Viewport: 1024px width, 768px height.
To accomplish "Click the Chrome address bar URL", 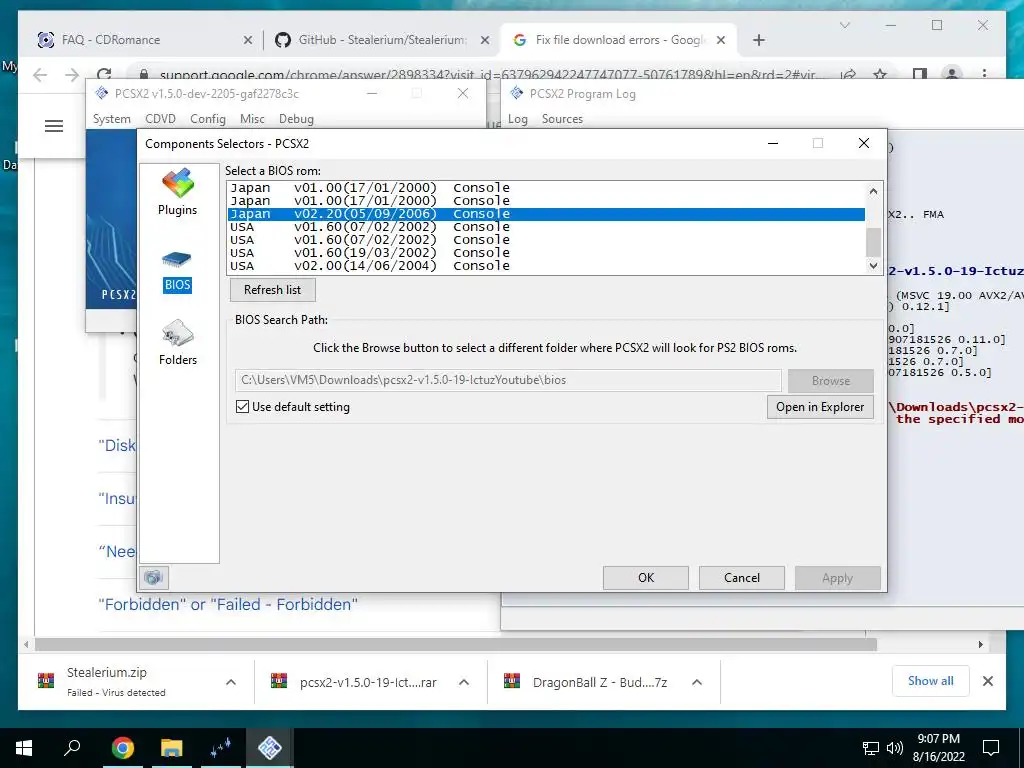I will [488, 75].
